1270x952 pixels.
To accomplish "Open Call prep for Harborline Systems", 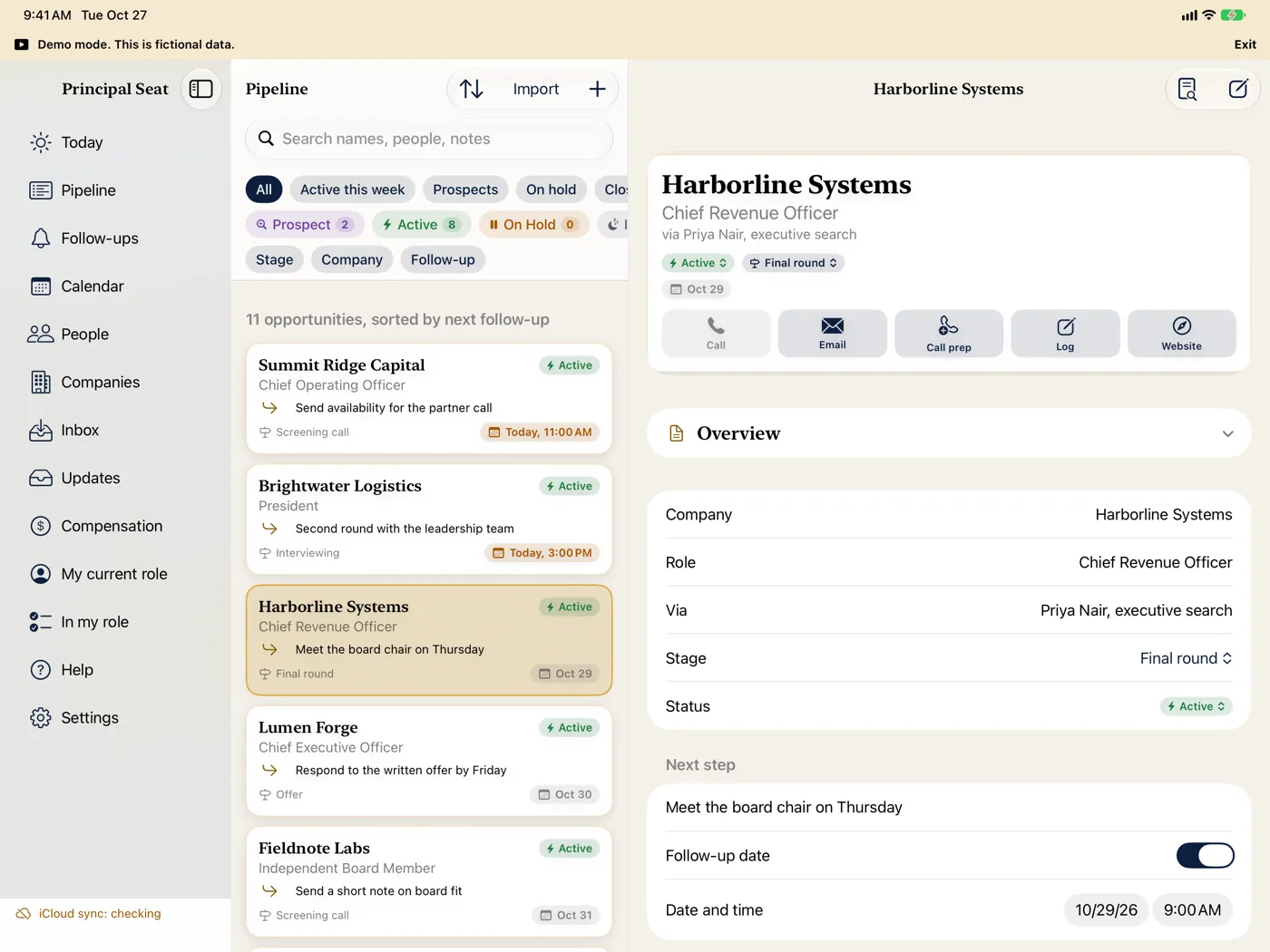I will (x=949, y=334).
